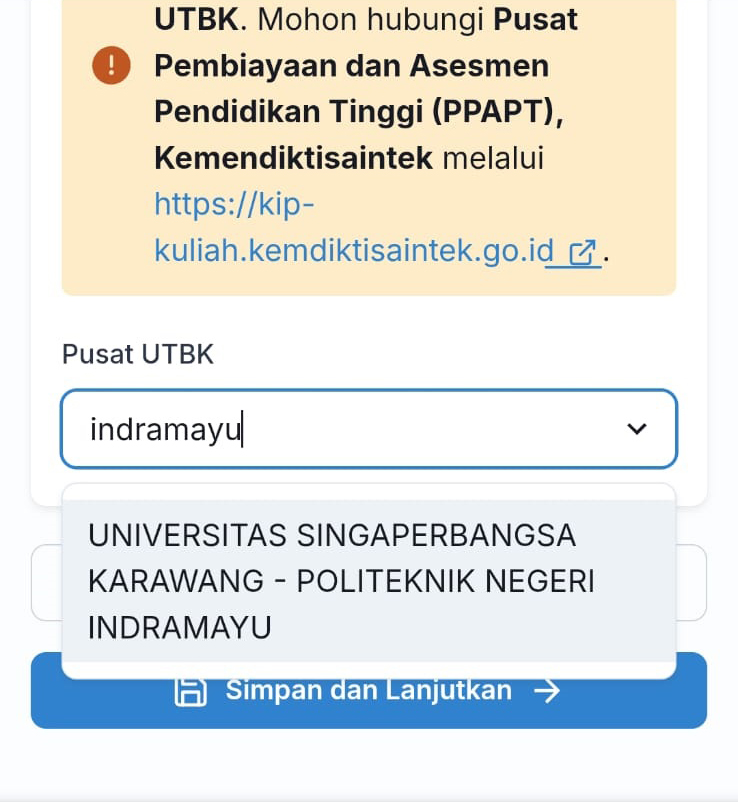This screenshot has width=738, height=802.
Task: Click the right arrow icon beside Lanjutkan
Action: [x=547, y=691]
